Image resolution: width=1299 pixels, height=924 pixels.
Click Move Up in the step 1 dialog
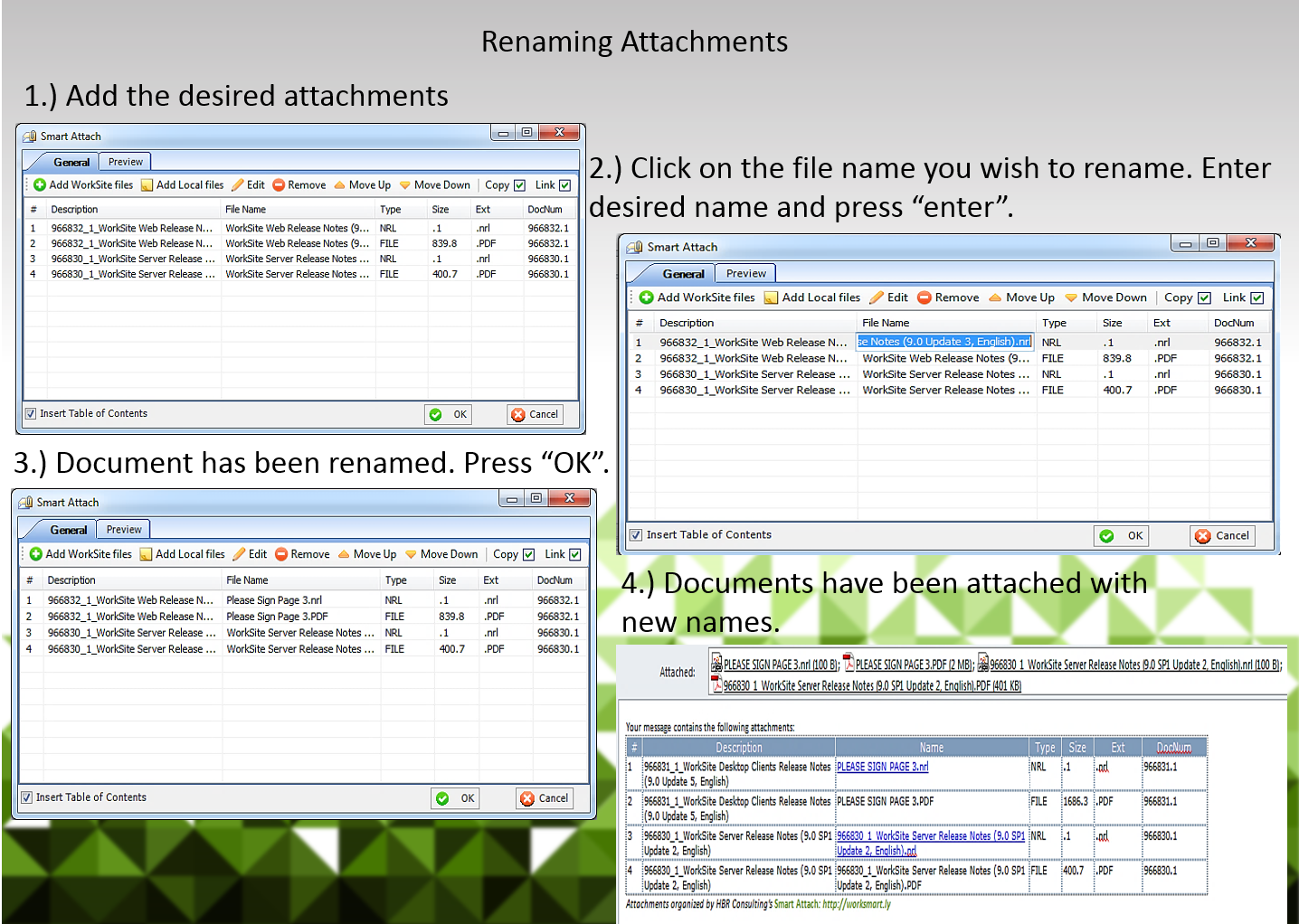tap(363, 185)
